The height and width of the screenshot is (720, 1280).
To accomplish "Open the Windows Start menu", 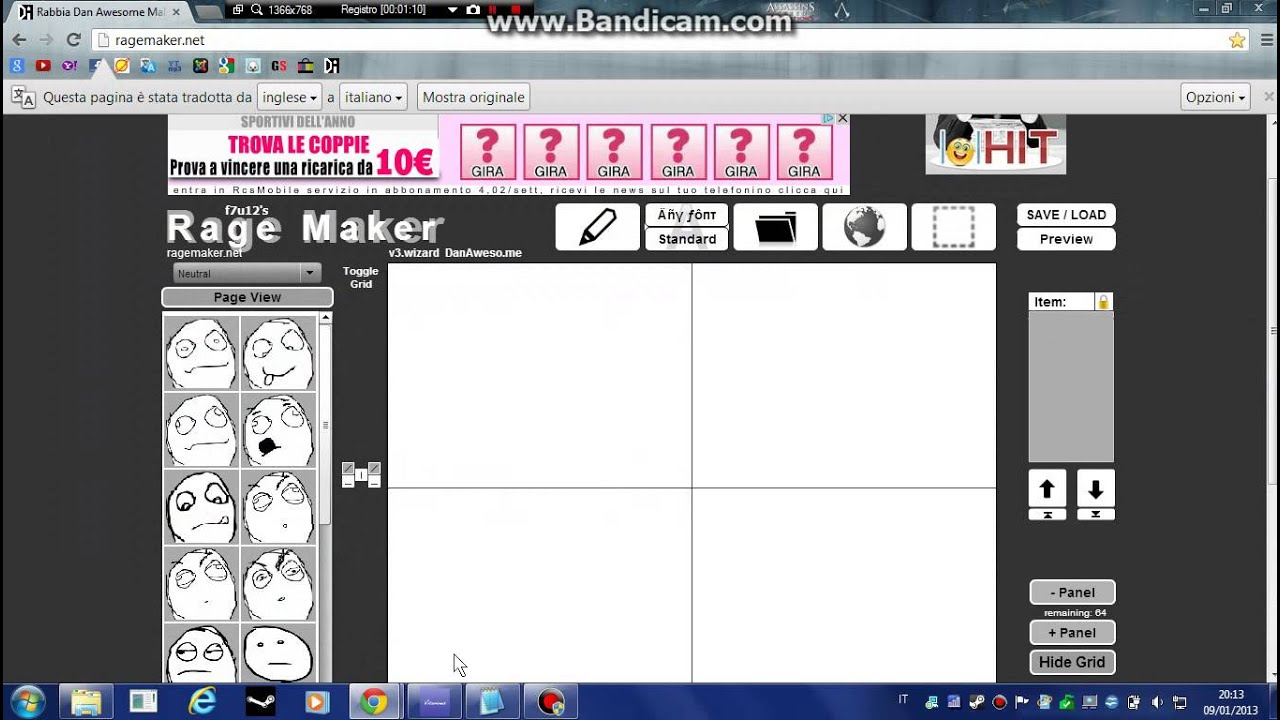I will click(x=27, y=701).
